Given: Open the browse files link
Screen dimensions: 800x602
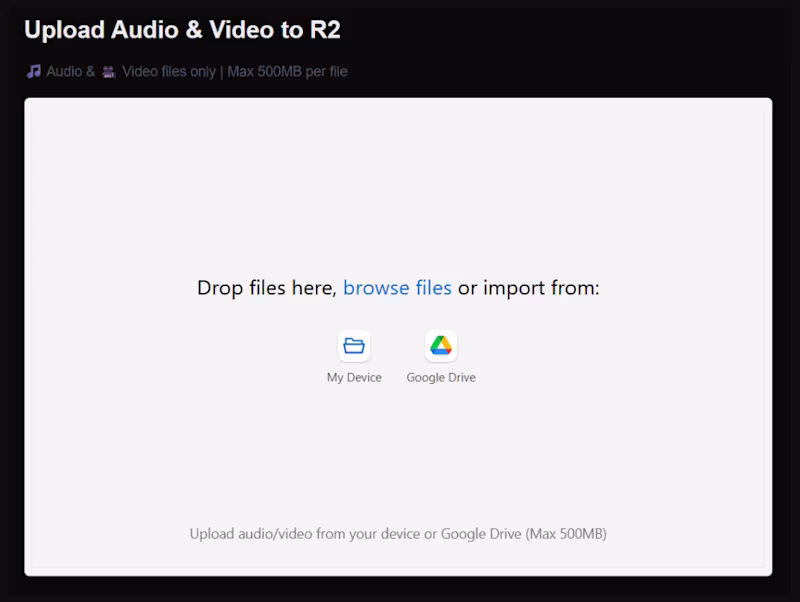Looking at the screenshot, I should click(x=397, y=288).
